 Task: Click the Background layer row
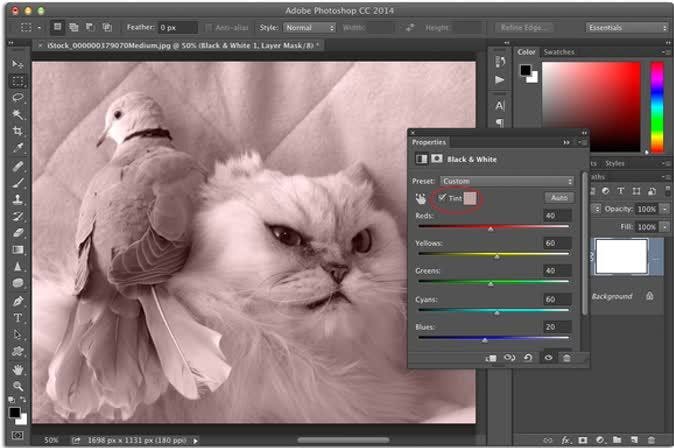[627, 297]
